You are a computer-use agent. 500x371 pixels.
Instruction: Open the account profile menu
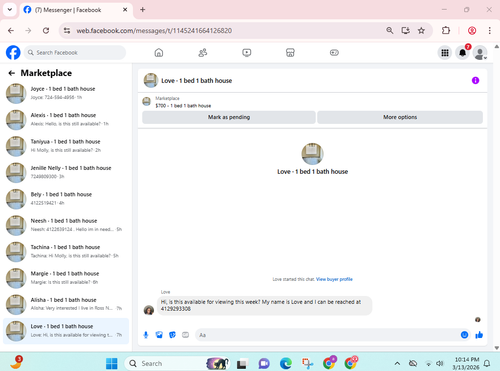coord(480,53)
